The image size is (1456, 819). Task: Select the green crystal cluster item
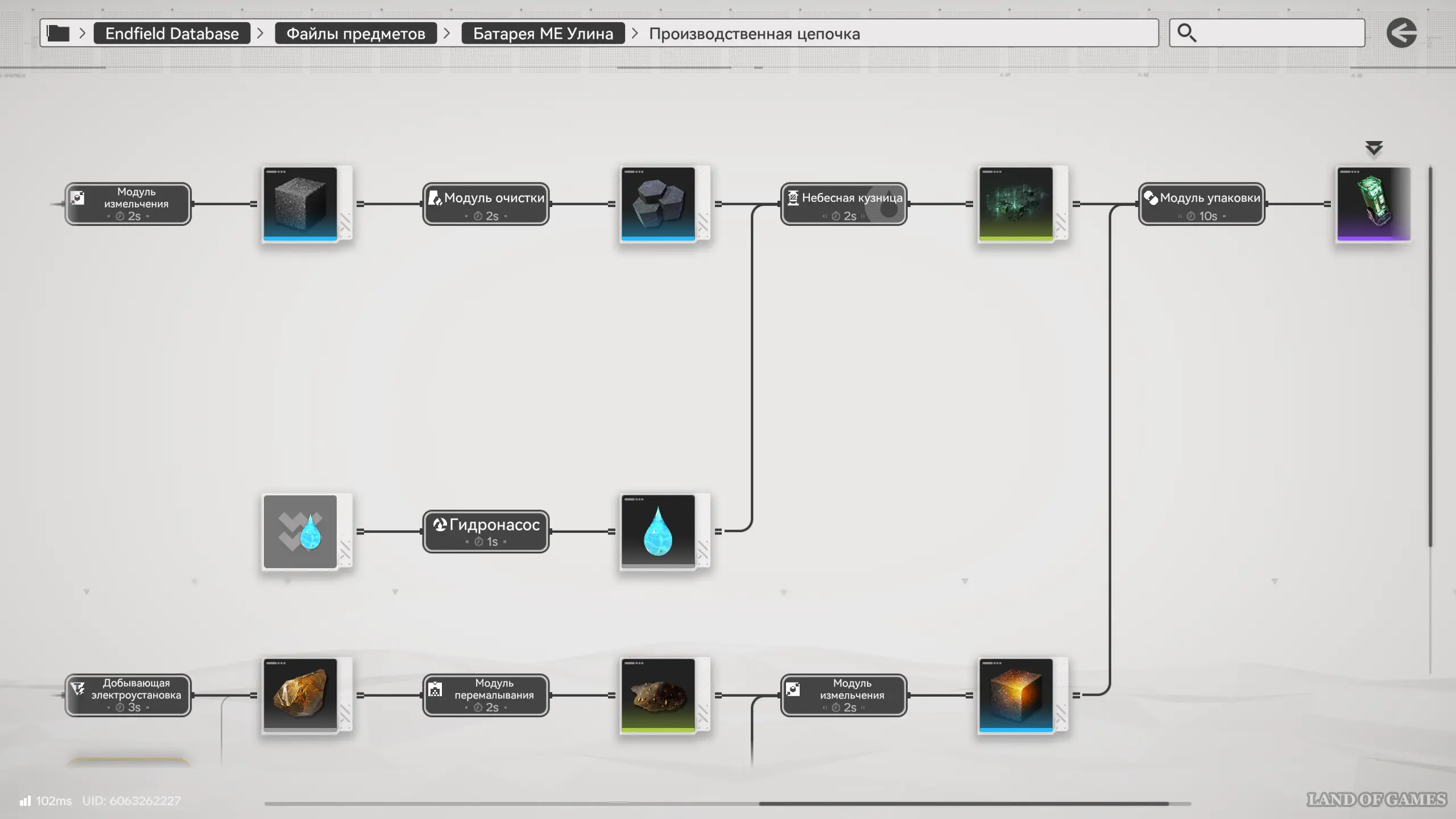click(x=1016, y=204)
